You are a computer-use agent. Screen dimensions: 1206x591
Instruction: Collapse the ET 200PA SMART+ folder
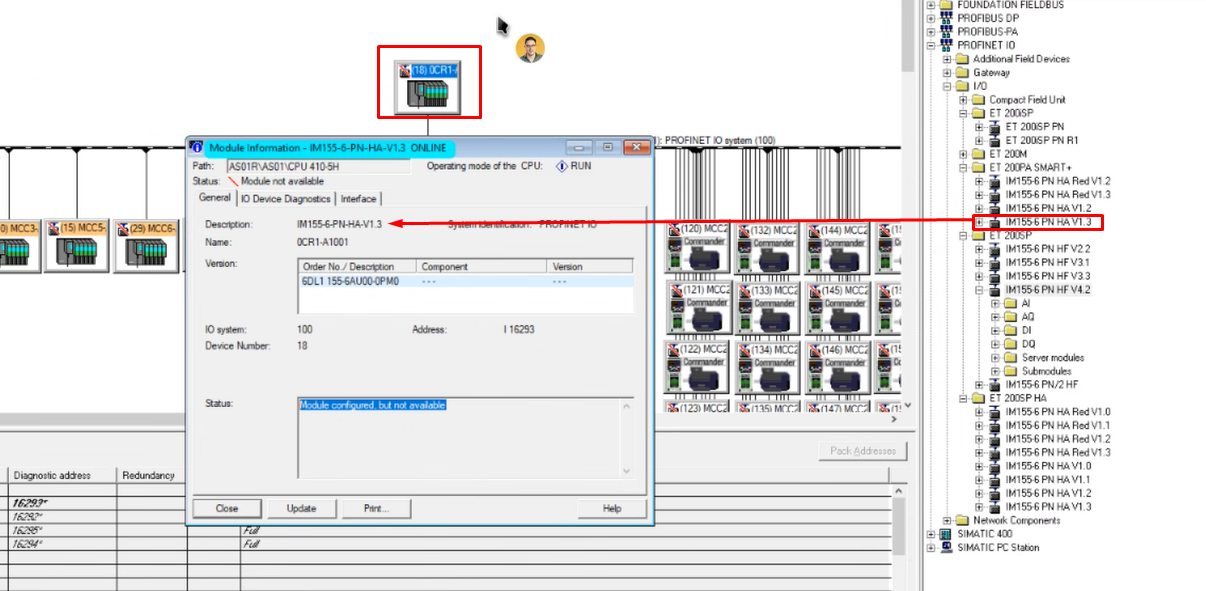click(x=963, y=168)
